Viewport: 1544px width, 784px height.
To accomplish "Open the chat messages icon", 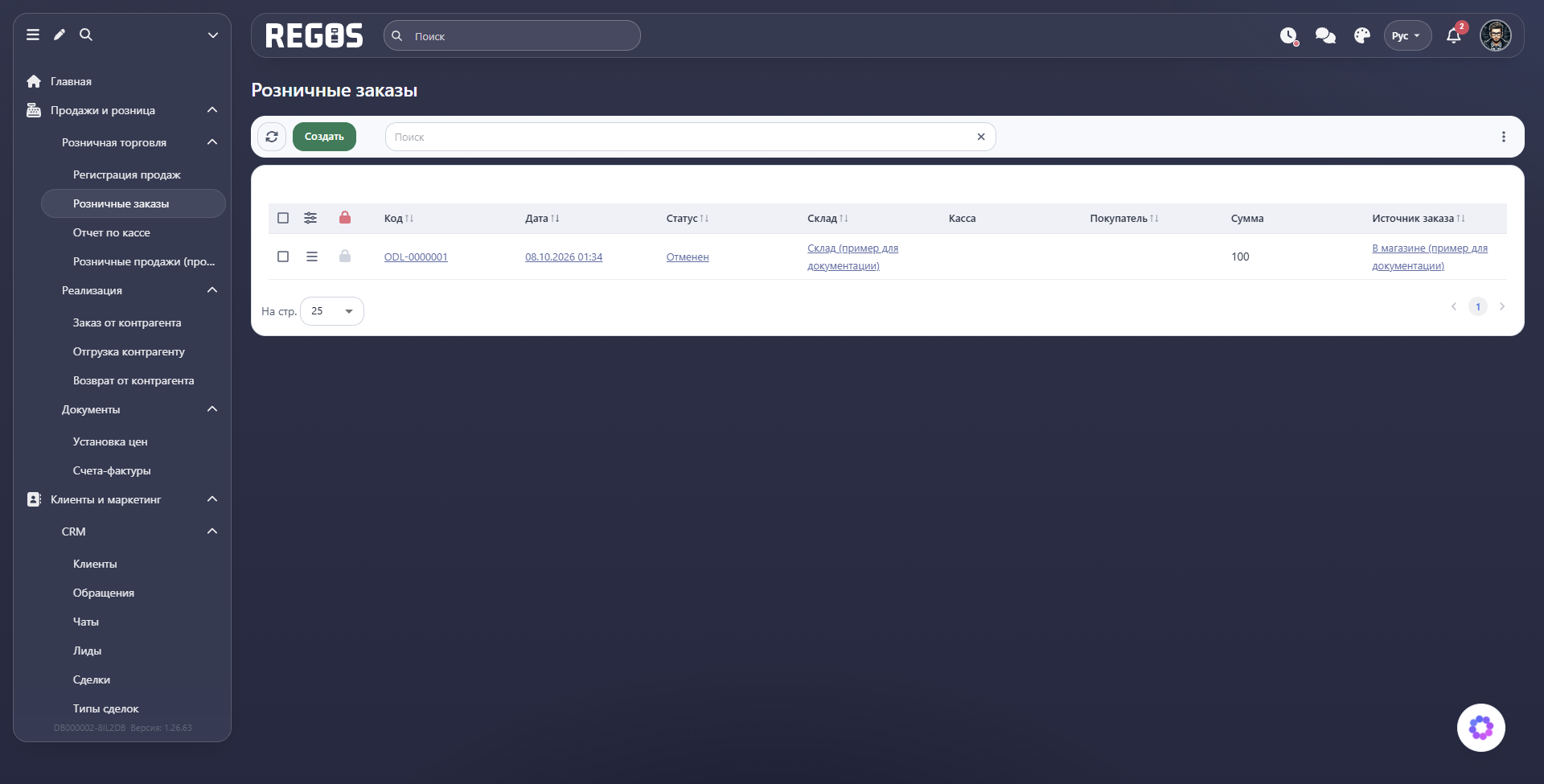I will click(x=1325, y=35).
